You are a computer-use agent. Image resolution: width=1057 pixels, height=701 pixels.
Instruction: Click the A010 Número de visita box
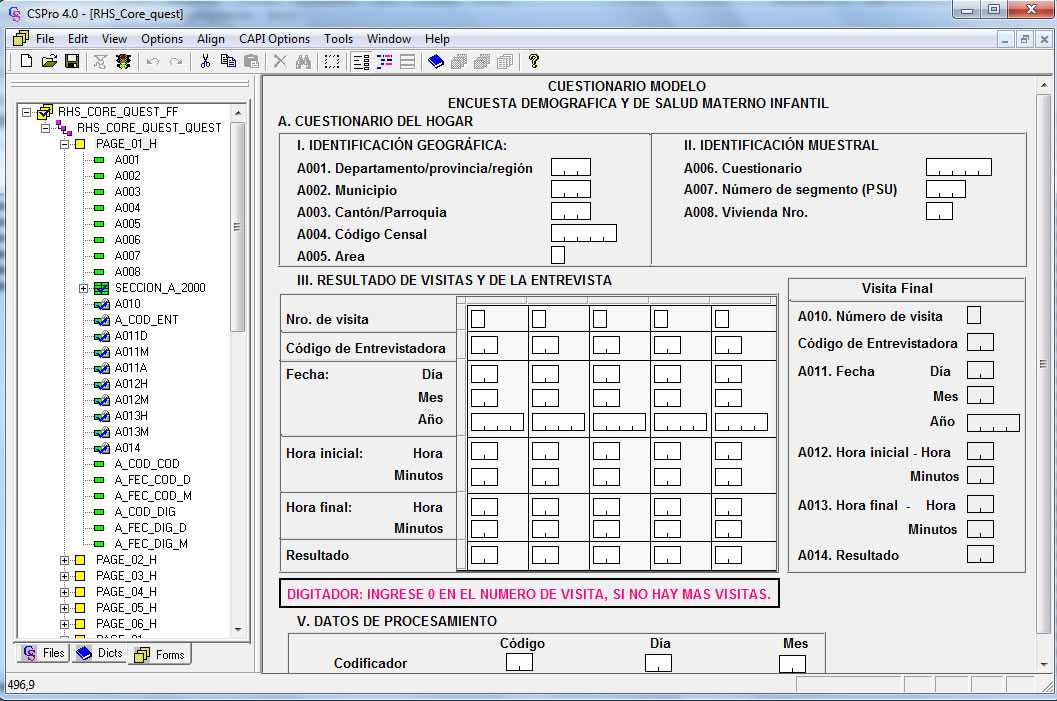coord(974,315)
